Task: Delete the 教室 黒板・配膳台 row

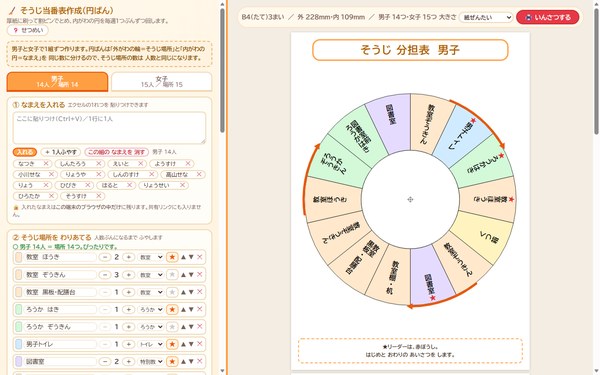Action: [199, 292]
